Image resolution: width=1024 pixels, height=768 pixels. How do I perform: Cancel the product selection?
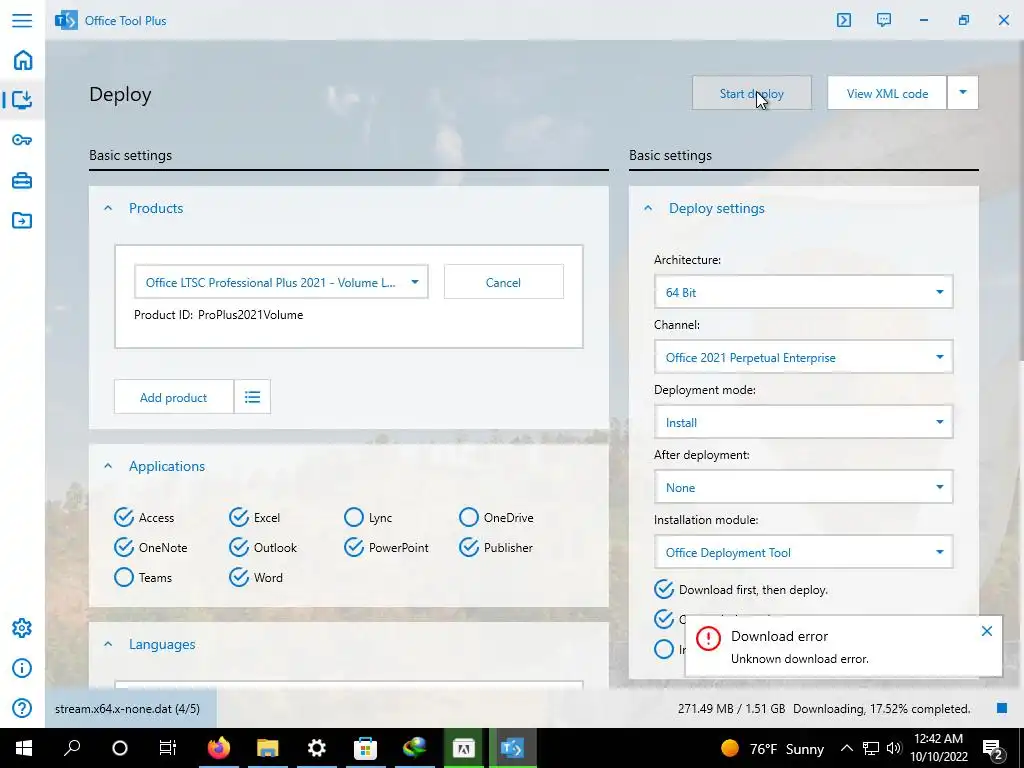[504, 282]
